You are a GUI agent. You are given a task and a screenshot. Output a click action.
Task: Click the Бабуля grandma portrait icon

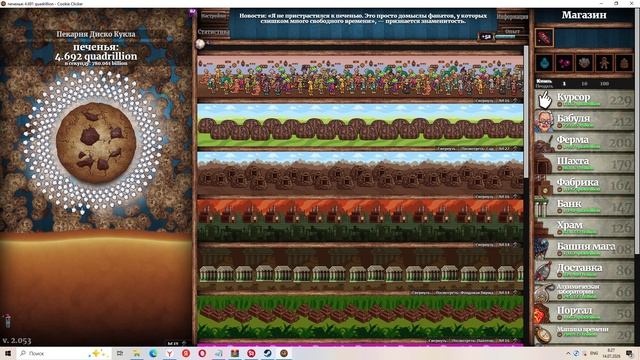click(544, 121)
